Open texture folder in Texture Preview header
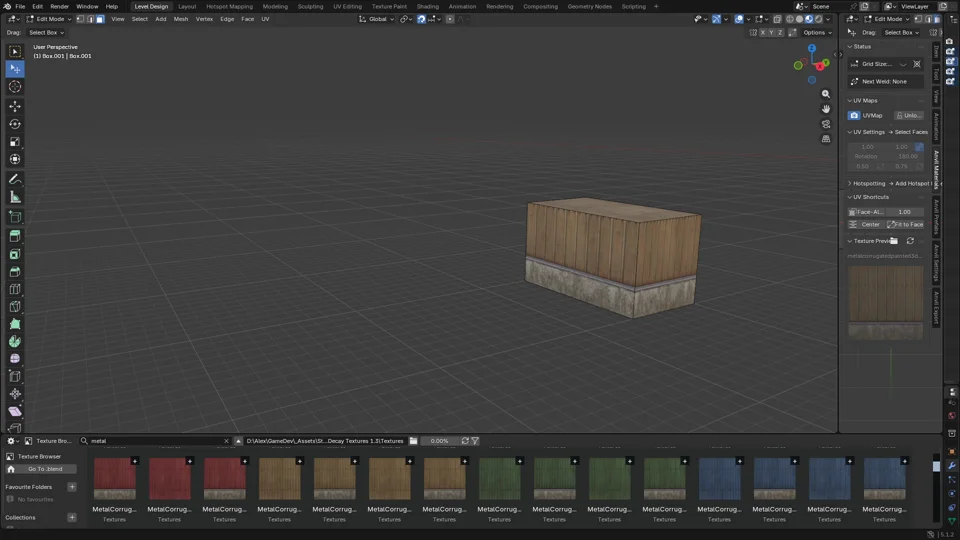 click(894, 241)
